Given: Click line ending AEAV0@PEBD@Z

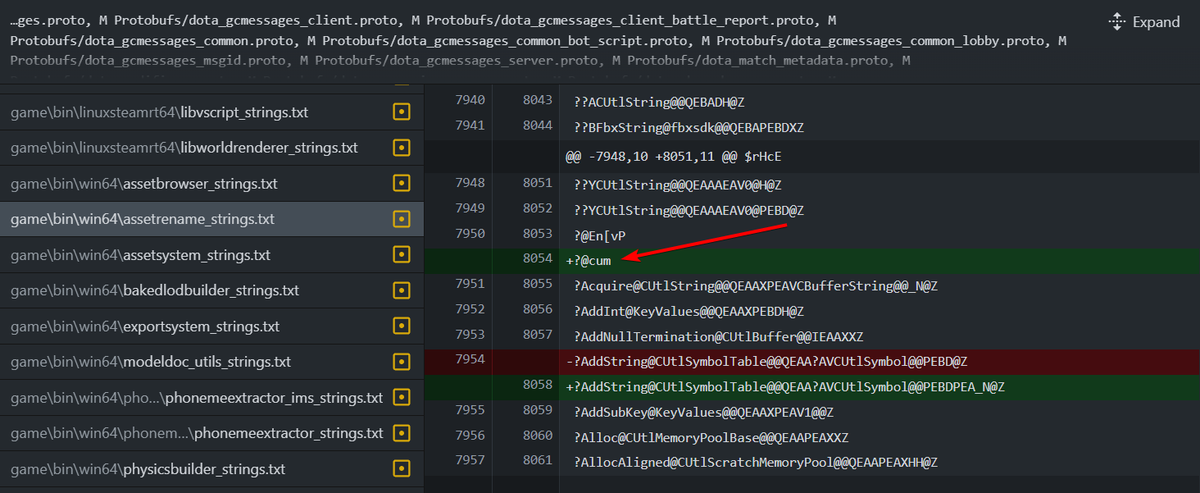Looking at the screenshot, I should pyautogui.click(x=689, y=209).
